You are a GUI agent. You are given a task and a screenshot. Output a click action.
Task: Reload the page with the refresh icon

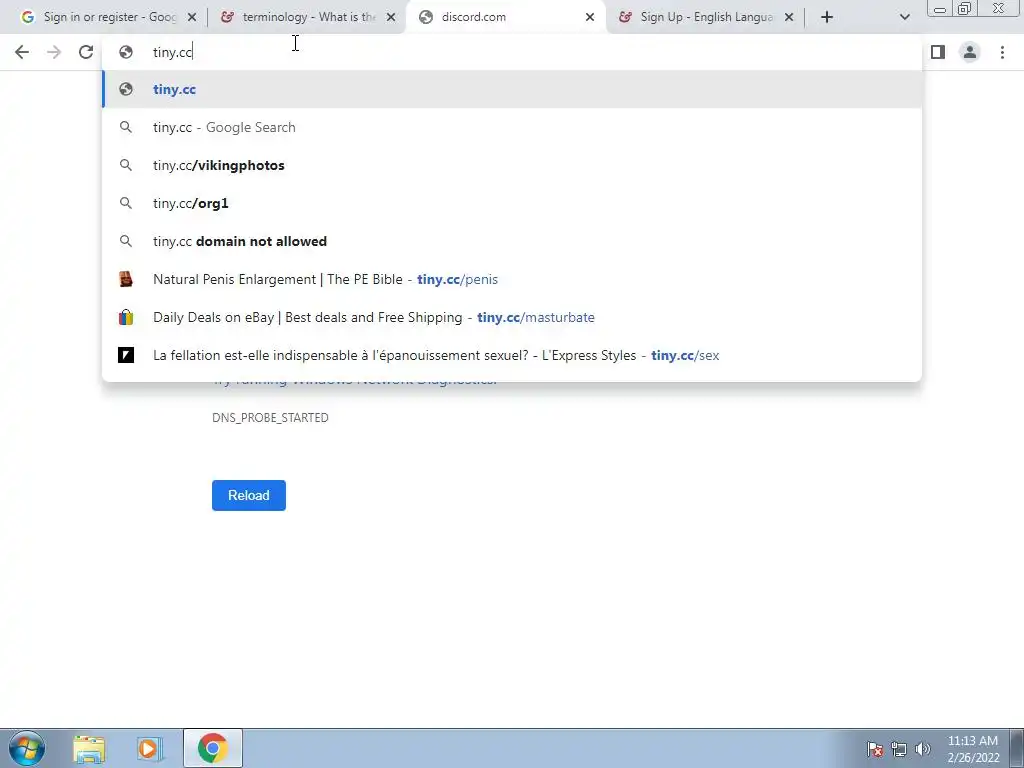pos(86,52)
